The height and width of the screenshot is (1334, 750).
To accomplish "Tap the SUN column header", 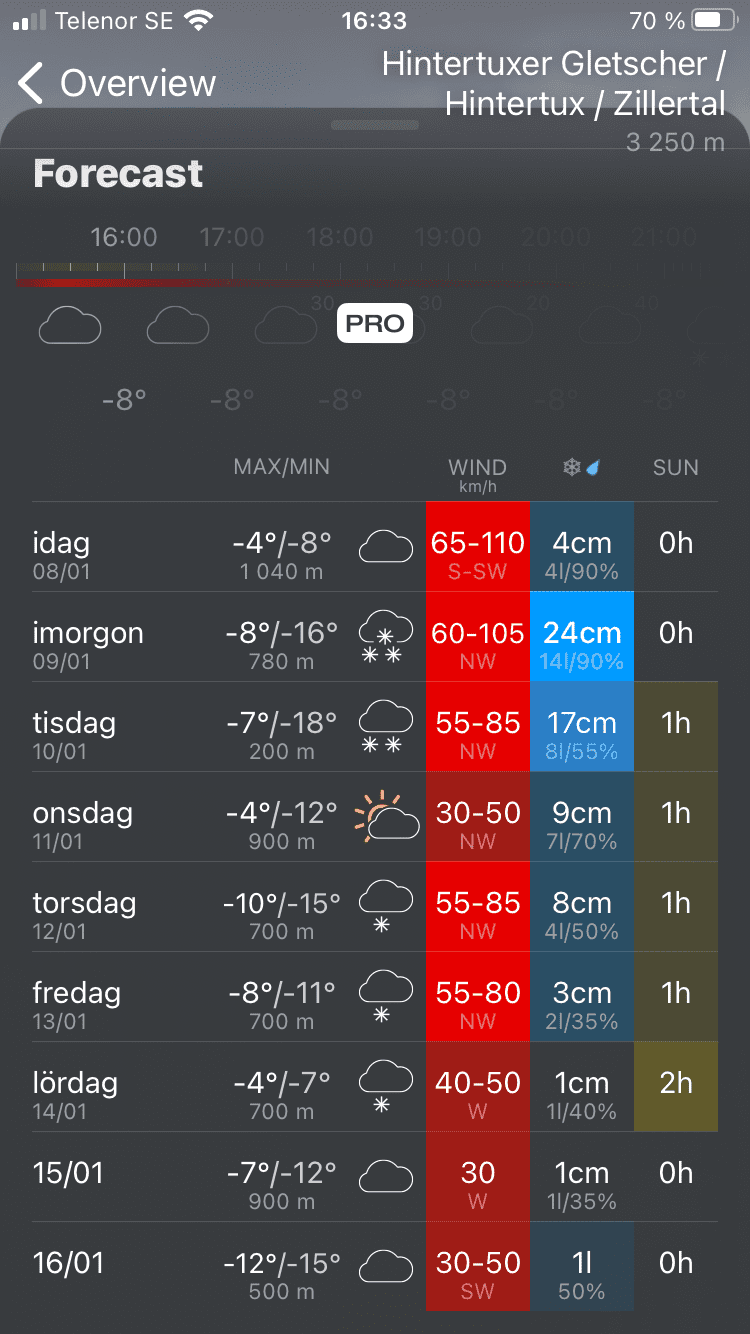I will tap(676, 467).
